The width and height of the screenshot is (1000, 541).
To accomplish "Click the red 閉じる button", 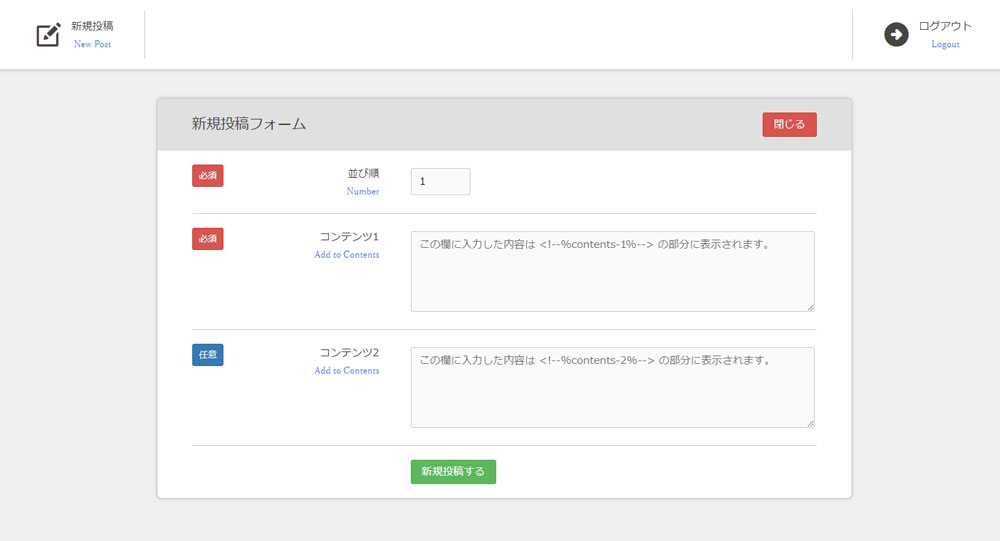I will 790,124.
